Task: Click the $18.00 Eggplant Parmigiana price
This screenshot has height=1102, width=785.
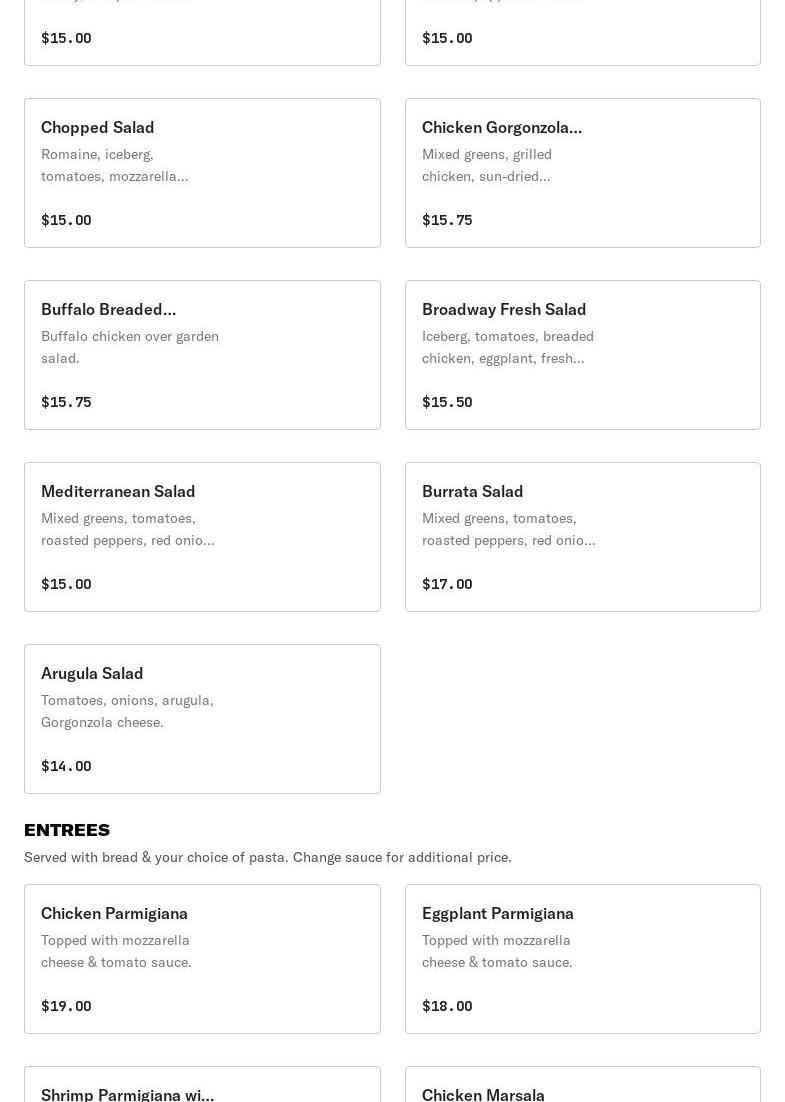Action: coord(447,1006)
